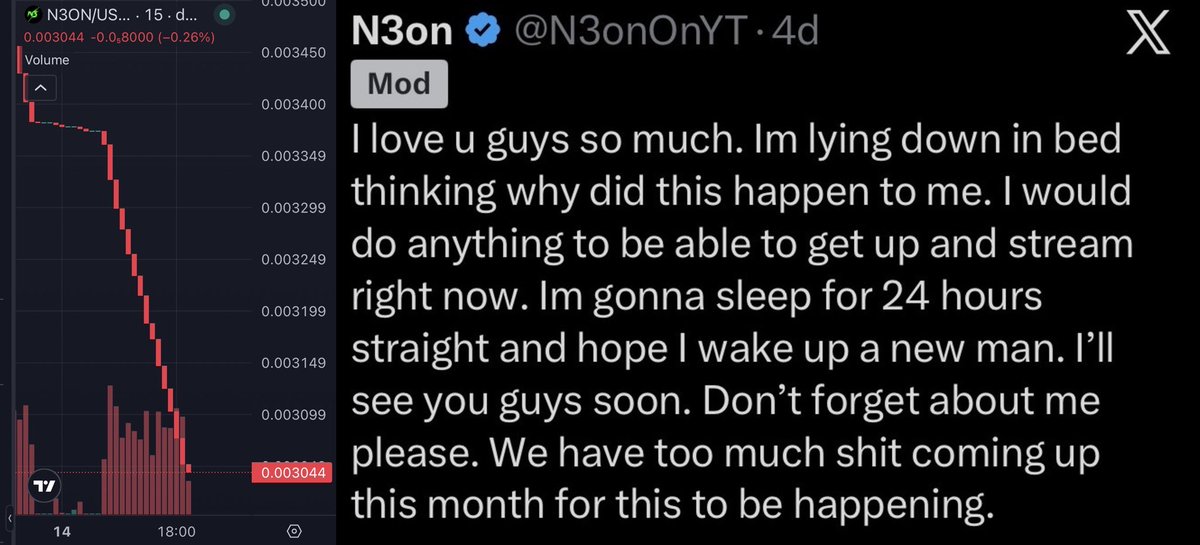This screenshot has height=545, width=1200.
Task: Click the Mod badge label
Action: tap(399, 84)
